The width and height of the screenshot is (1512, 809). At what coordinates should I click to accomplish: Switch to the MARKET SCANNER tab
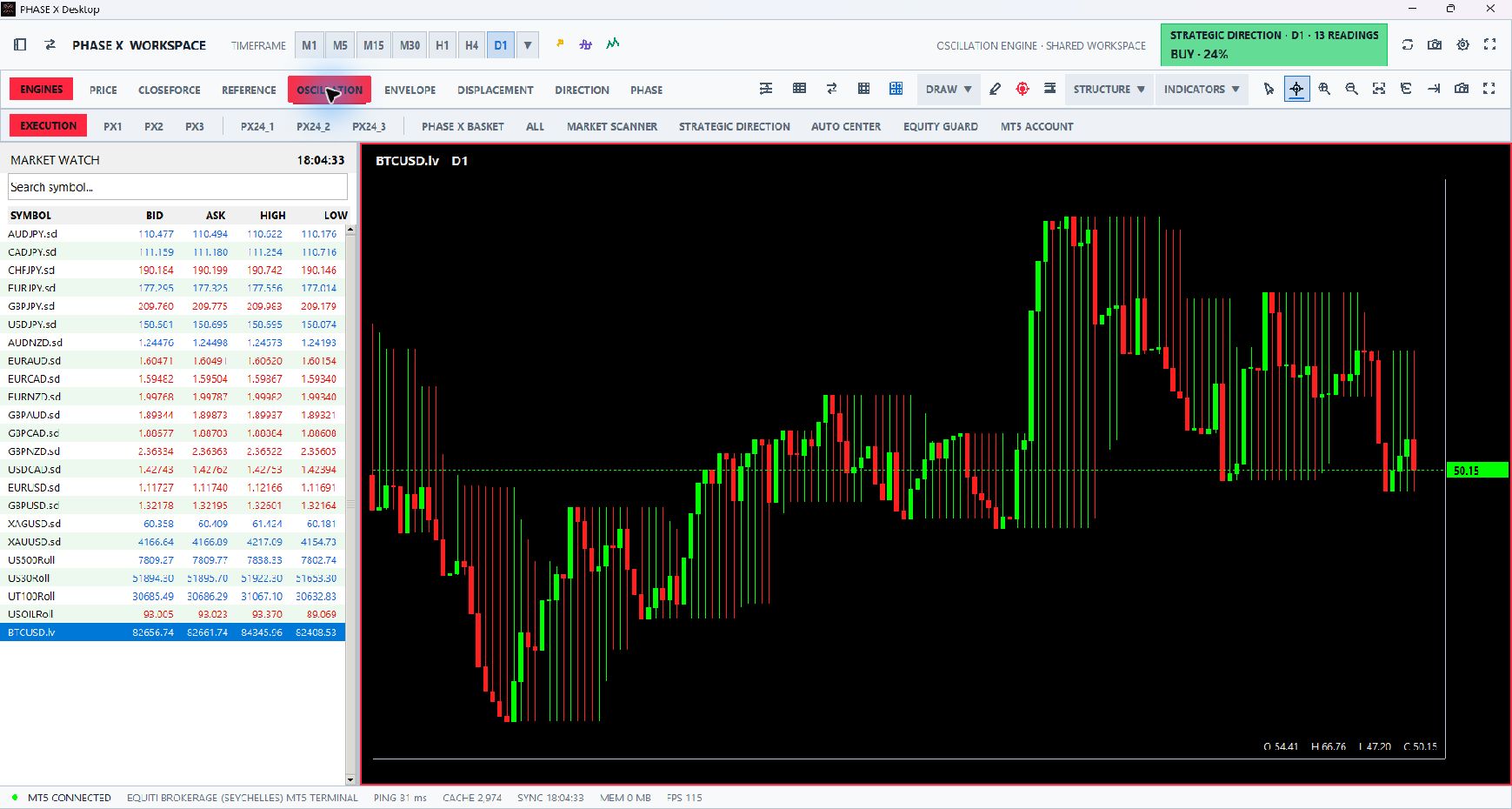(612, 126)
